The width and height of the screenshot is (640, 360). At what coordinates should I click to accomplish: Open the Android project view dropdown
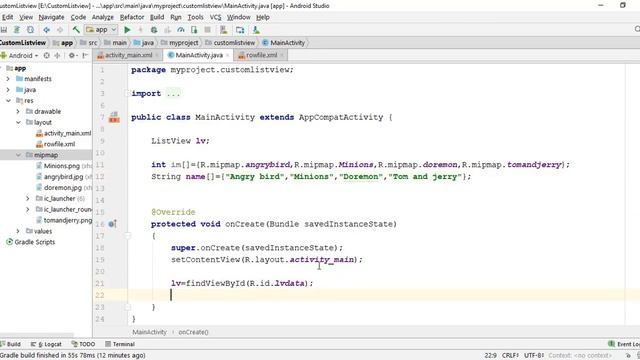[19, 55]
